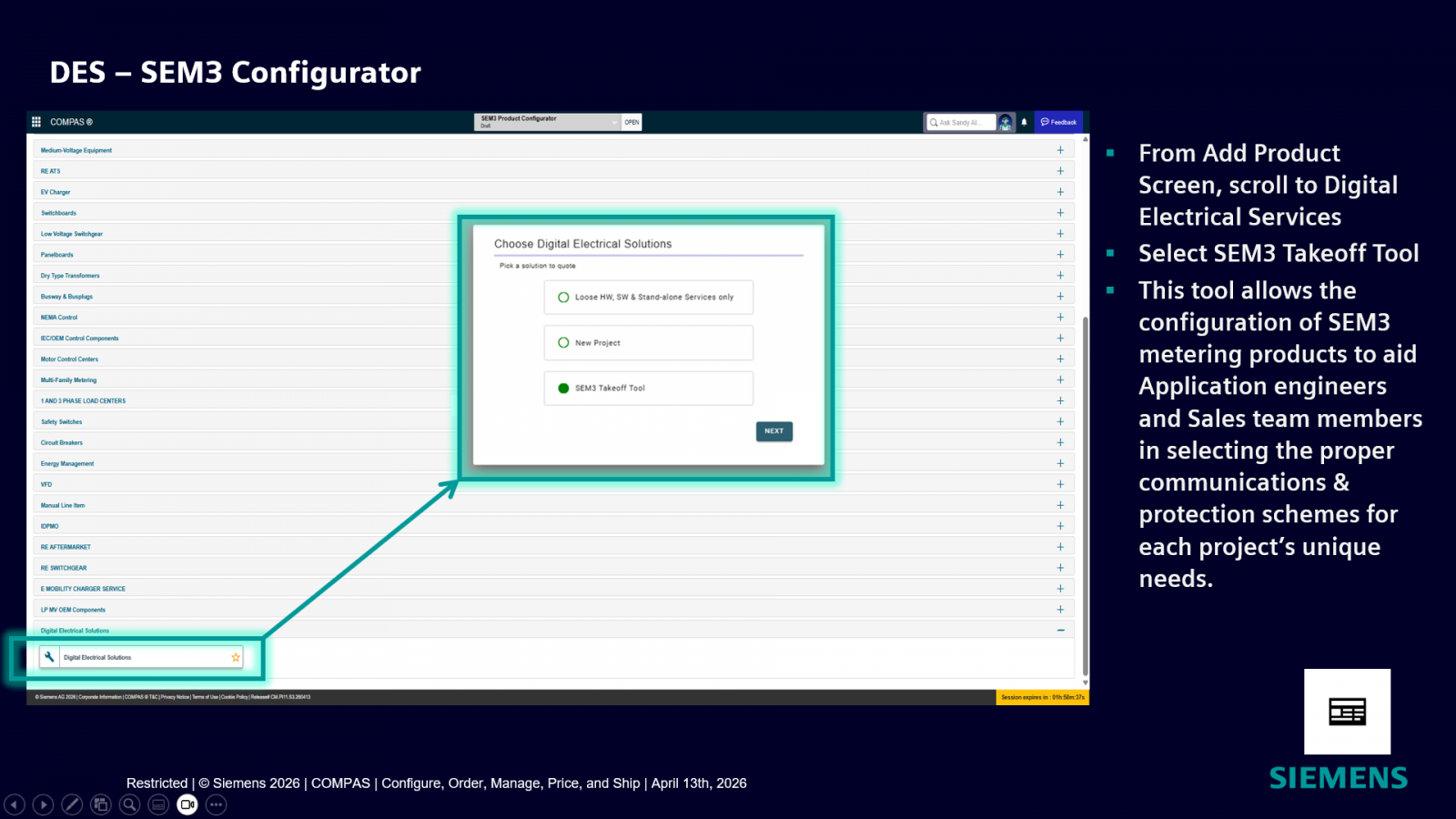This screenshot has width=1456, height=819.
Task: Open more slideshow options menu
Action: [x=216, y=804]
